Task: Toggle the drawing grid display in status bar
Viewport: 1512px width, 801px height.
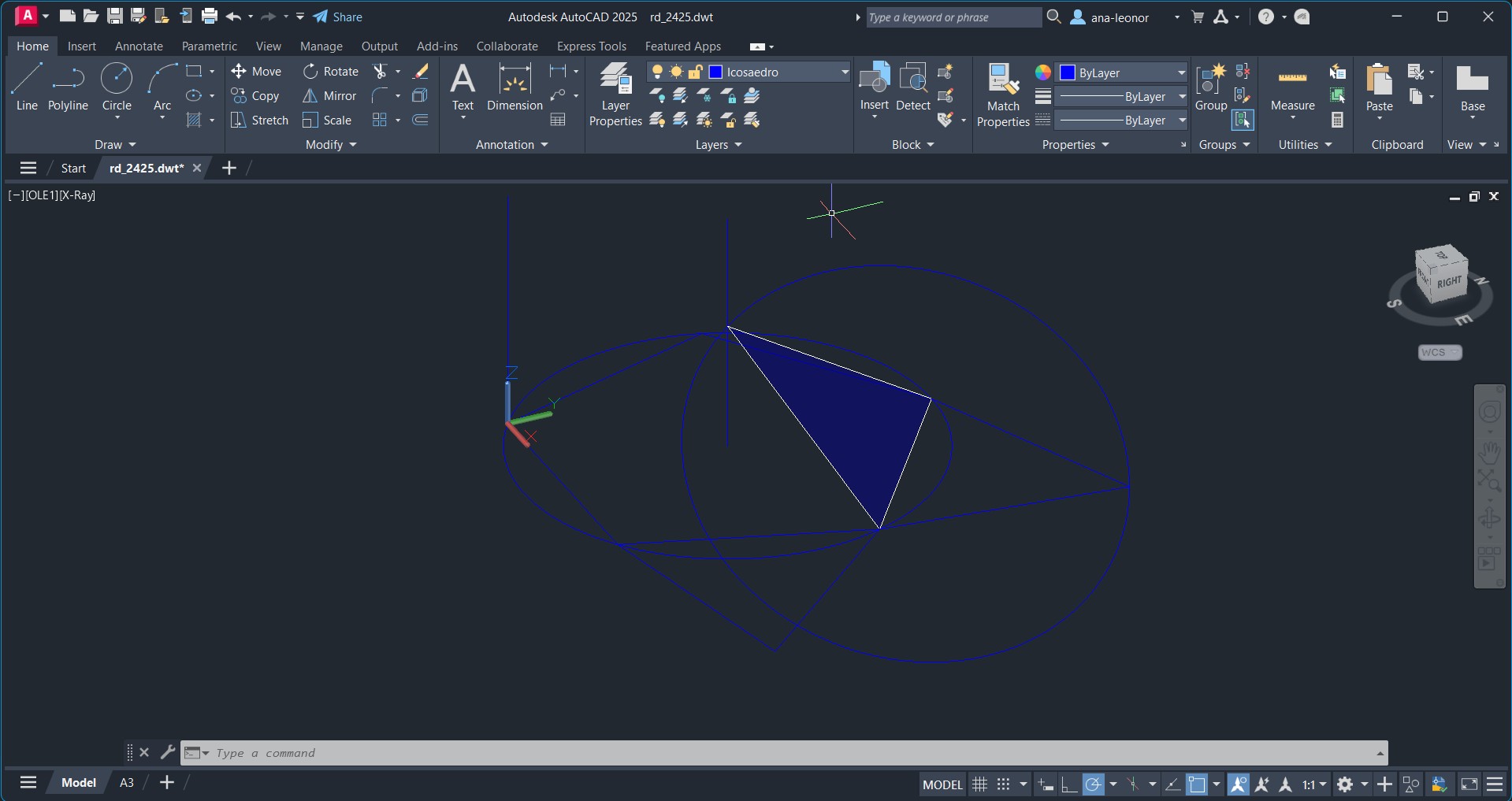Action: 979,784
